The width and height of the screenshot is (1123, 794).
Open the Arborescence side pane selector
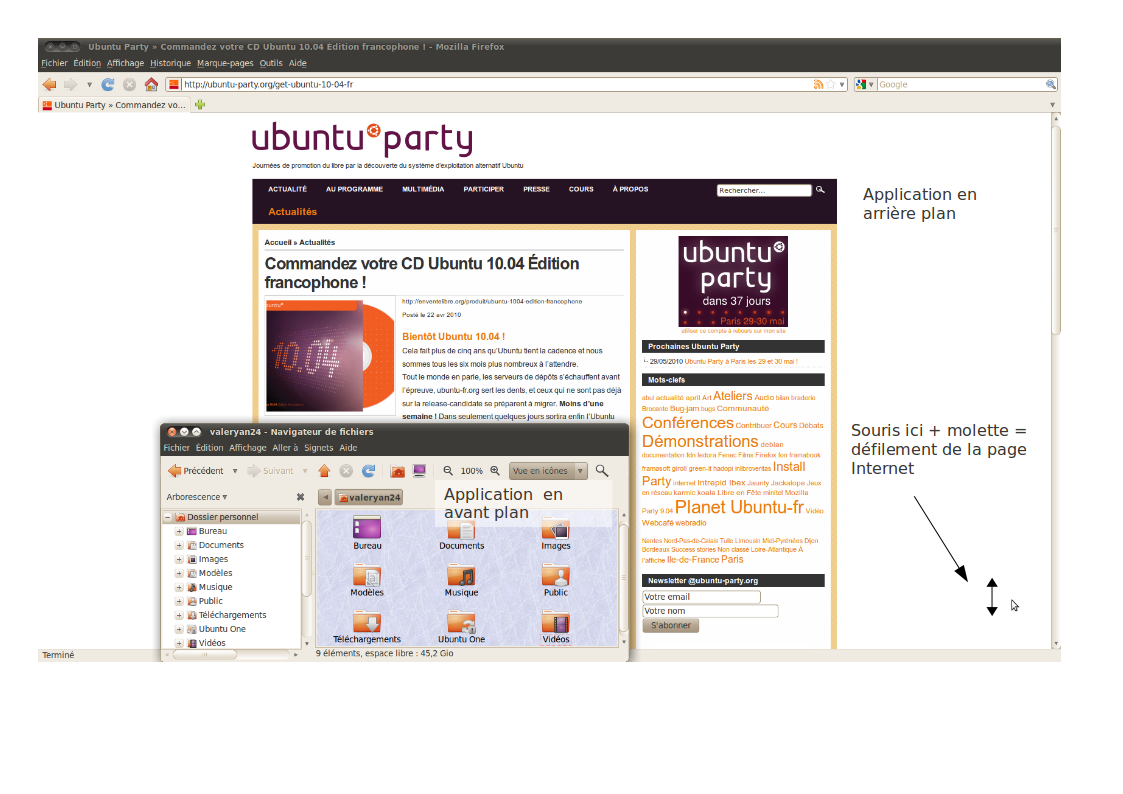(x=197, y=497)
